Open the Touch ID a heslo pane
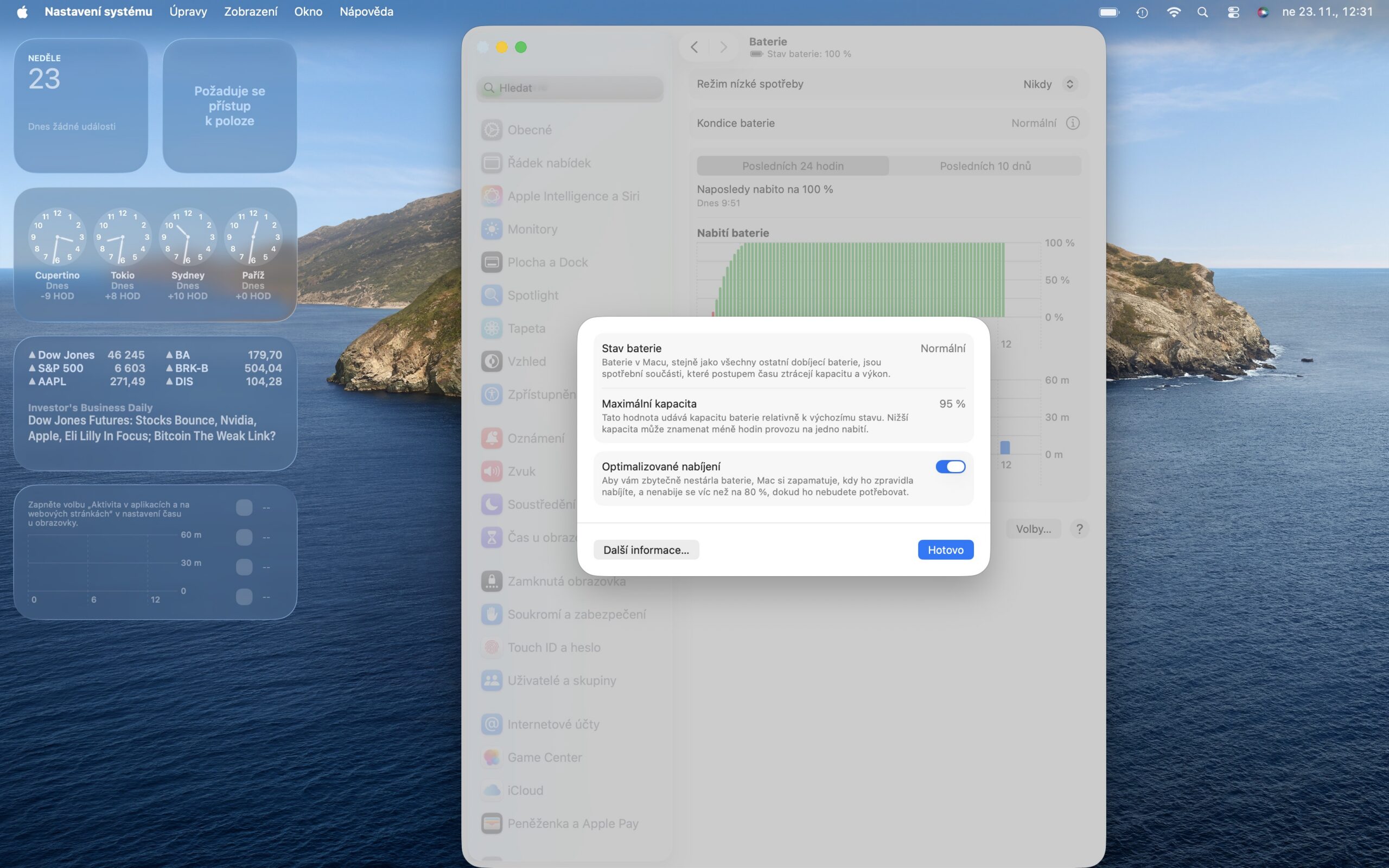The image size is (1389, 868). tap(553, 647)
